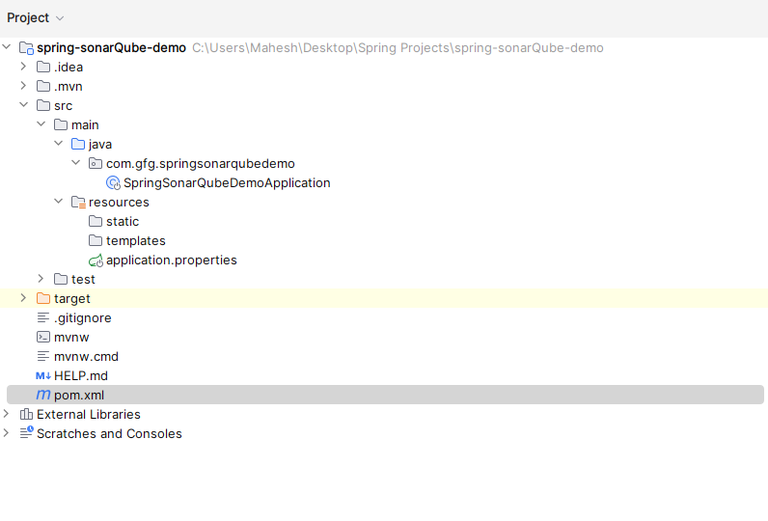Collapse the java source folder
The image size is (768, 521).
(58, 143)
